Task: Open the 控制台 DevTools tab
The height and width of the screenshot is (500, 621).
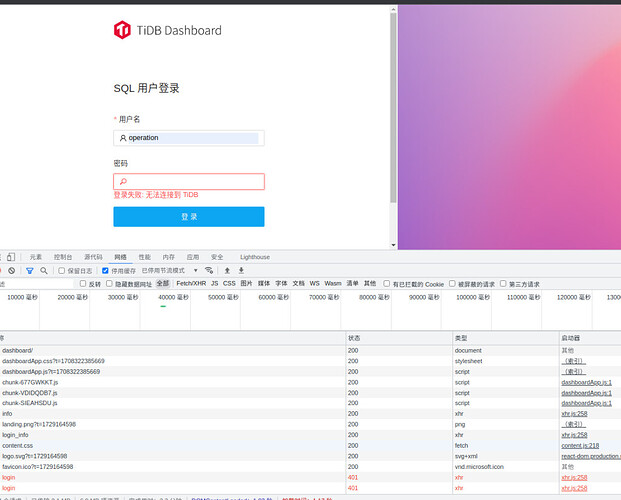Action: [x=63, y=257]
